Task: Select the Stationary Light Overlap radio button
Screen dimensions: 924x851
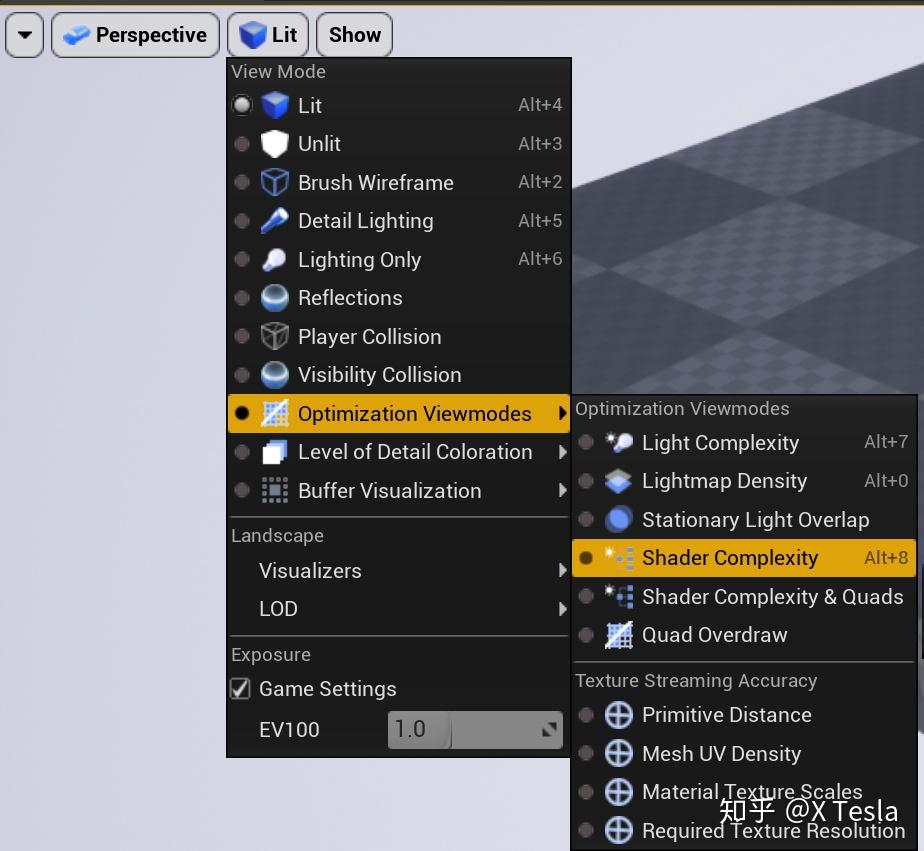Action: pyautogui.click(x=587, y=519)
